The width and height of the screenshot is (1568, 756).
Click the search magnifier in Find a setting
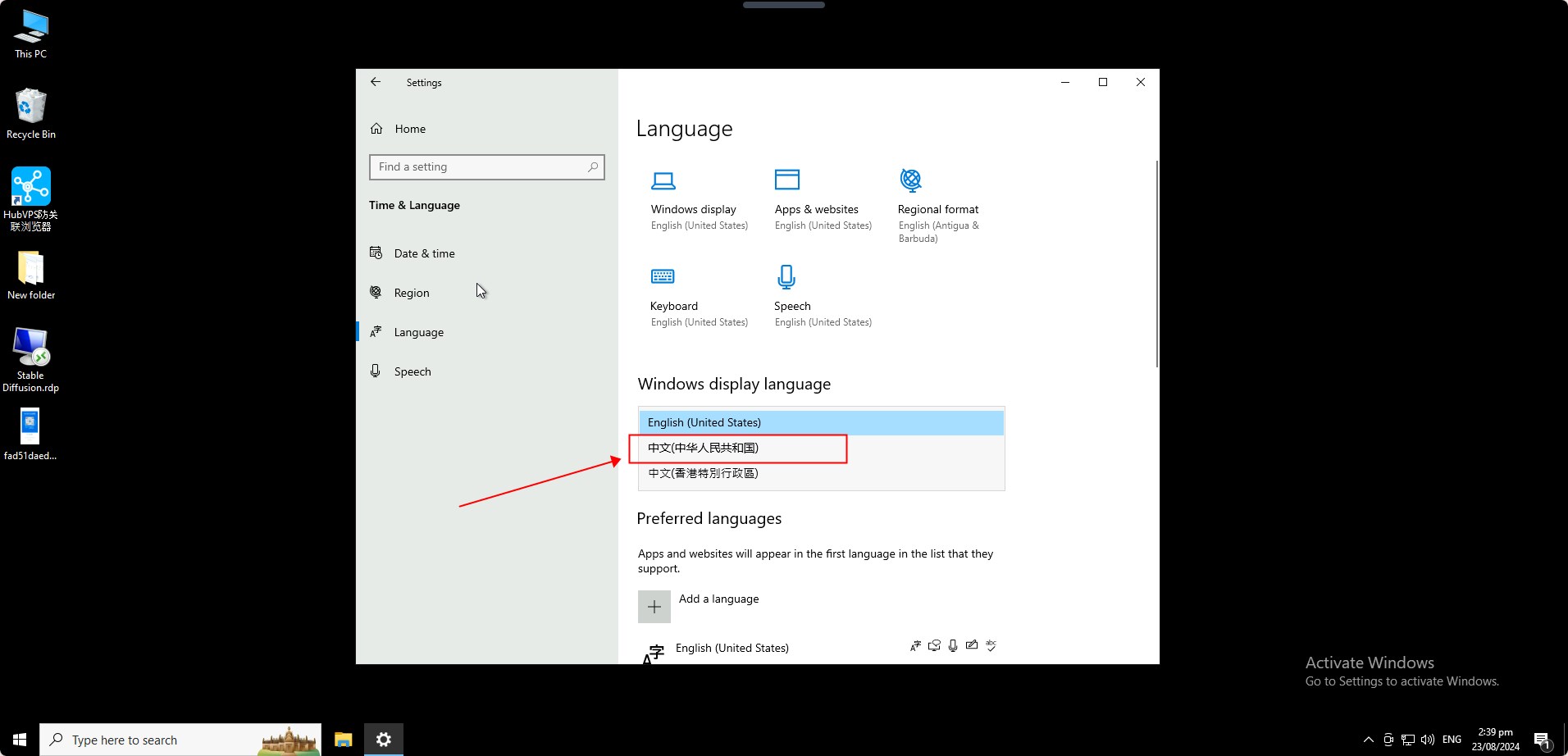tap(593, 167)
